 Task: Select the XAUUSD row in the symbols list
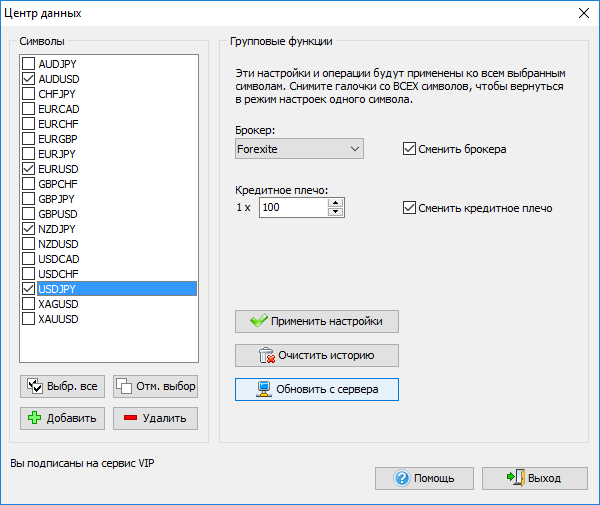point(58,319)
